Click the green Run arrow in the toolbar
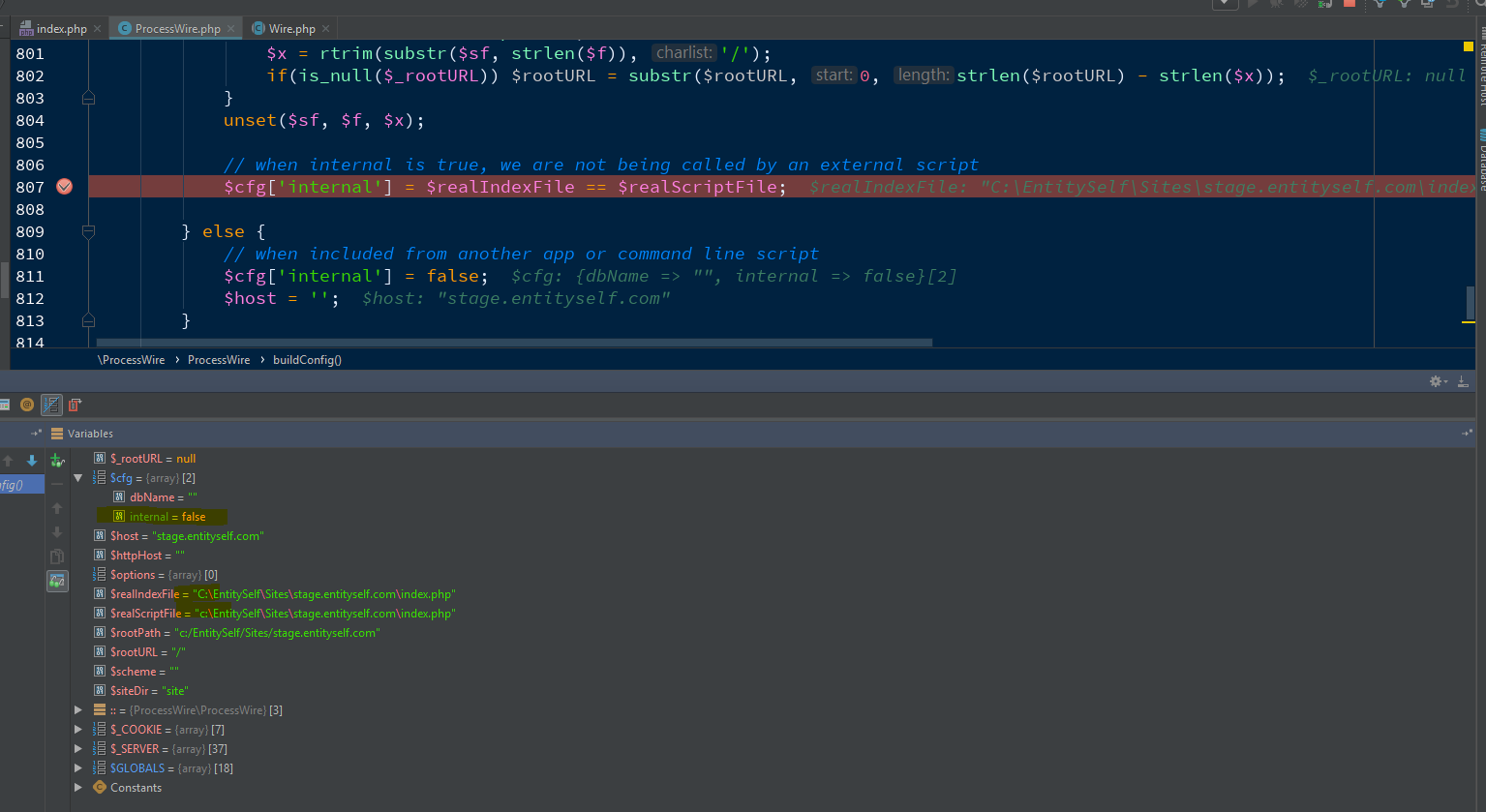 (x=1252, y=5)
